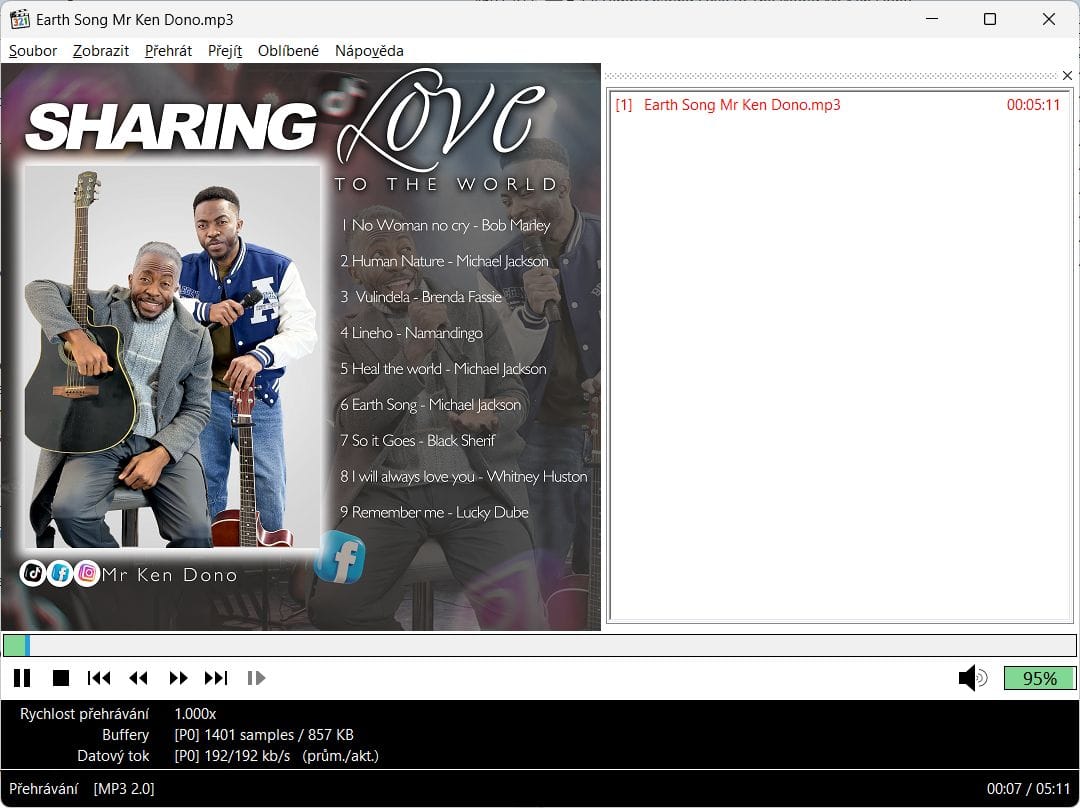Click the playlist panel drag grip
Viewport: 1080px width, 808px height.
point(831,76)
